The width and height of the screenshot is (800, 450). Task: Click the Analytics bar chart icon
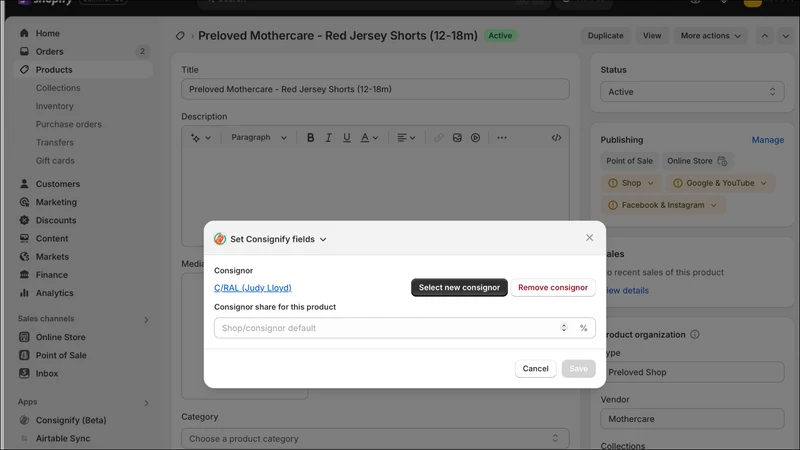tap(24, 293)
